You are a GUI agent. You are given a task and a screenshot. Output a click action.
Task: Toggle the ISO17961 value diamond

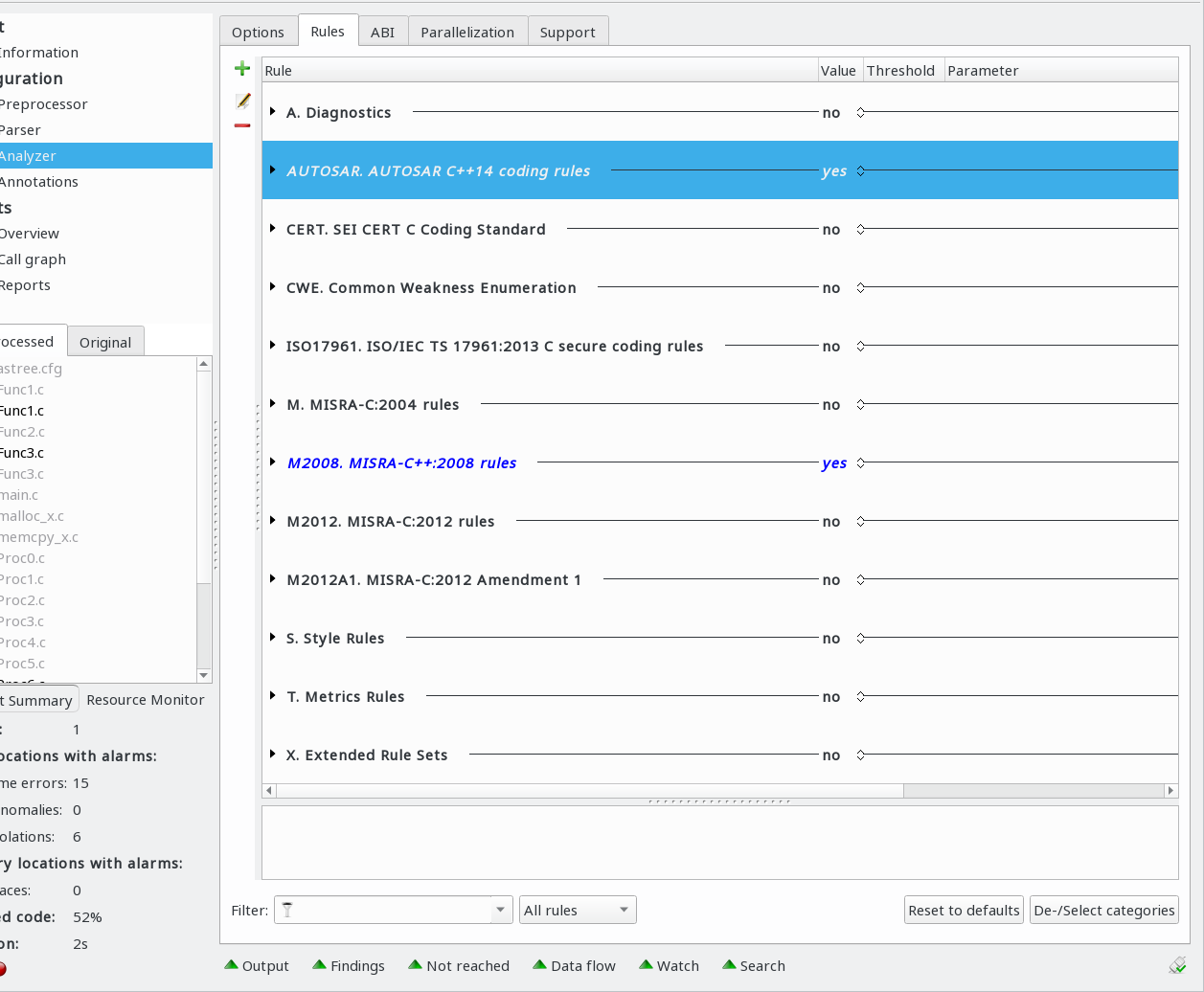point(860,346)
